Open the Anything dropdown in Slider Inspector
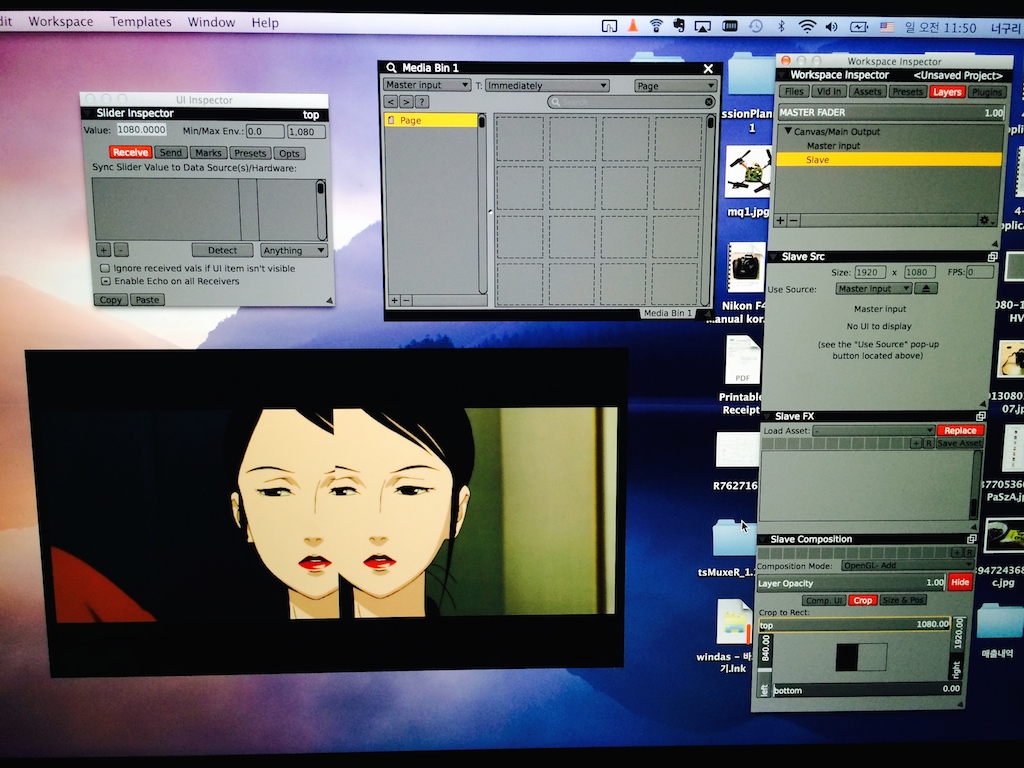This screenshot has width=1024, height=768. click(293, 250)
